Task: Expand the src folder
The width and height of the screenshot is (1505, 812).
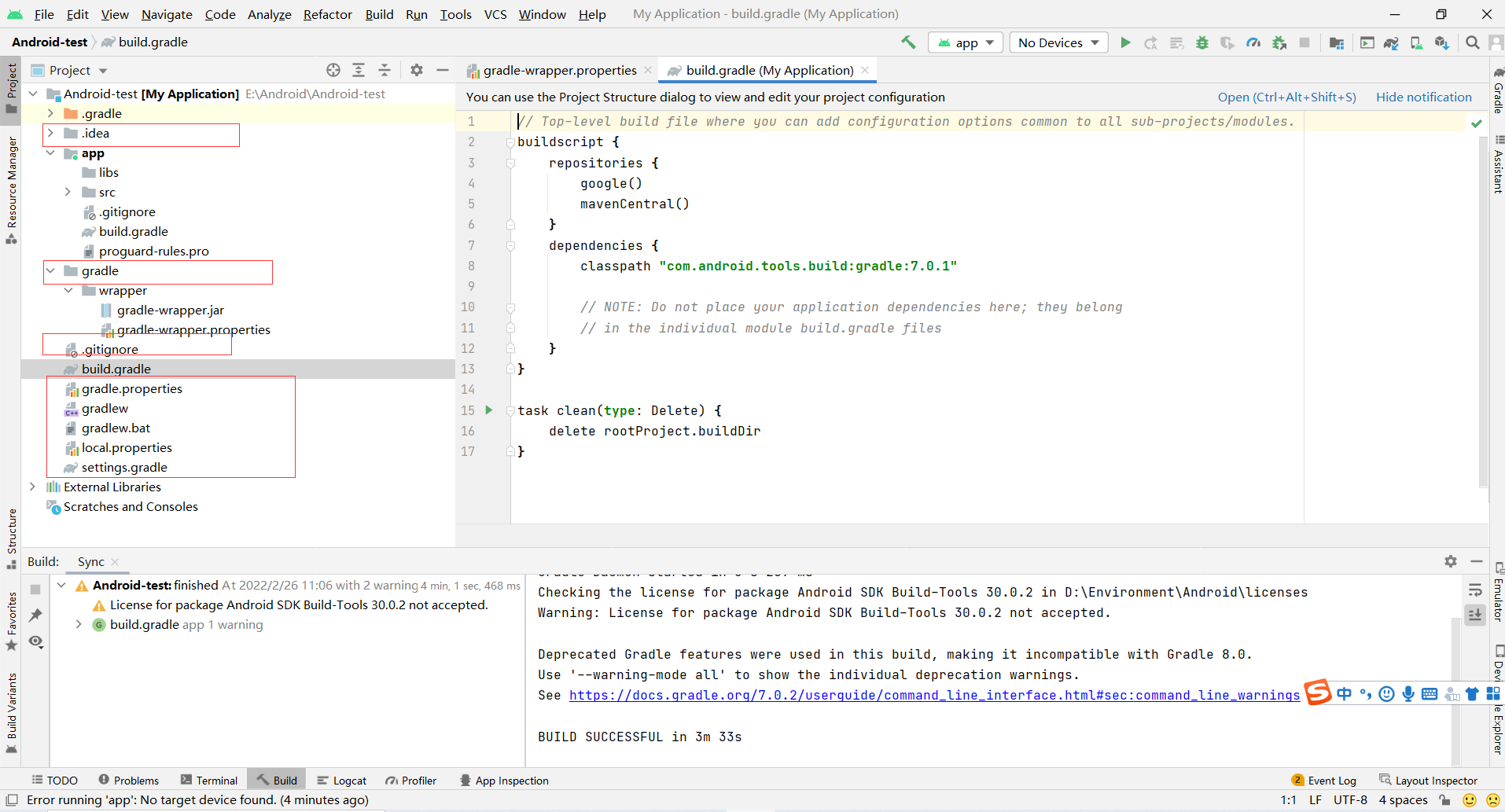Action: click(x=68, y=192)
